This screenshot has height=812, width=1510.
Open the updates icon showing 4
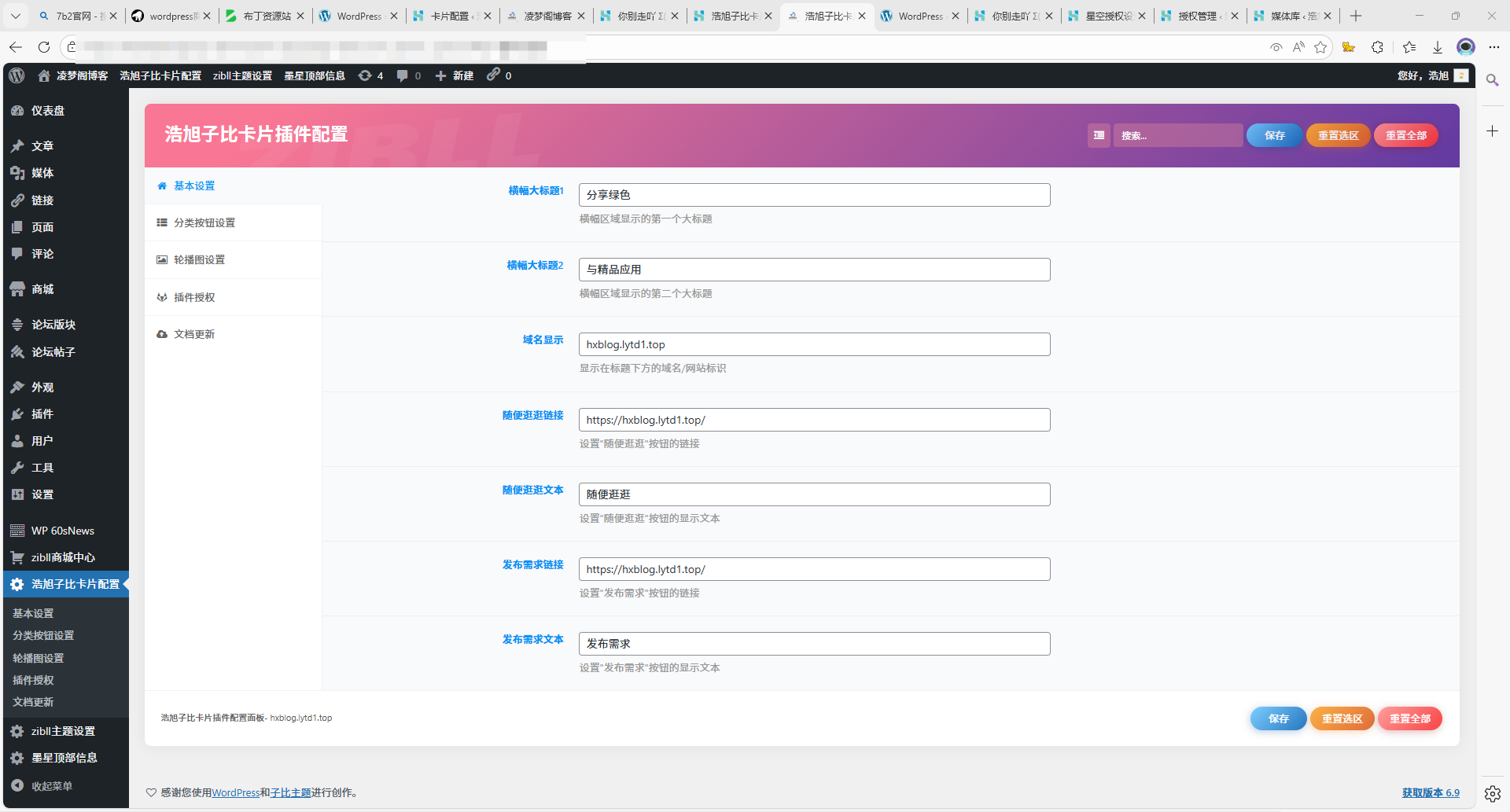[370, 75]
